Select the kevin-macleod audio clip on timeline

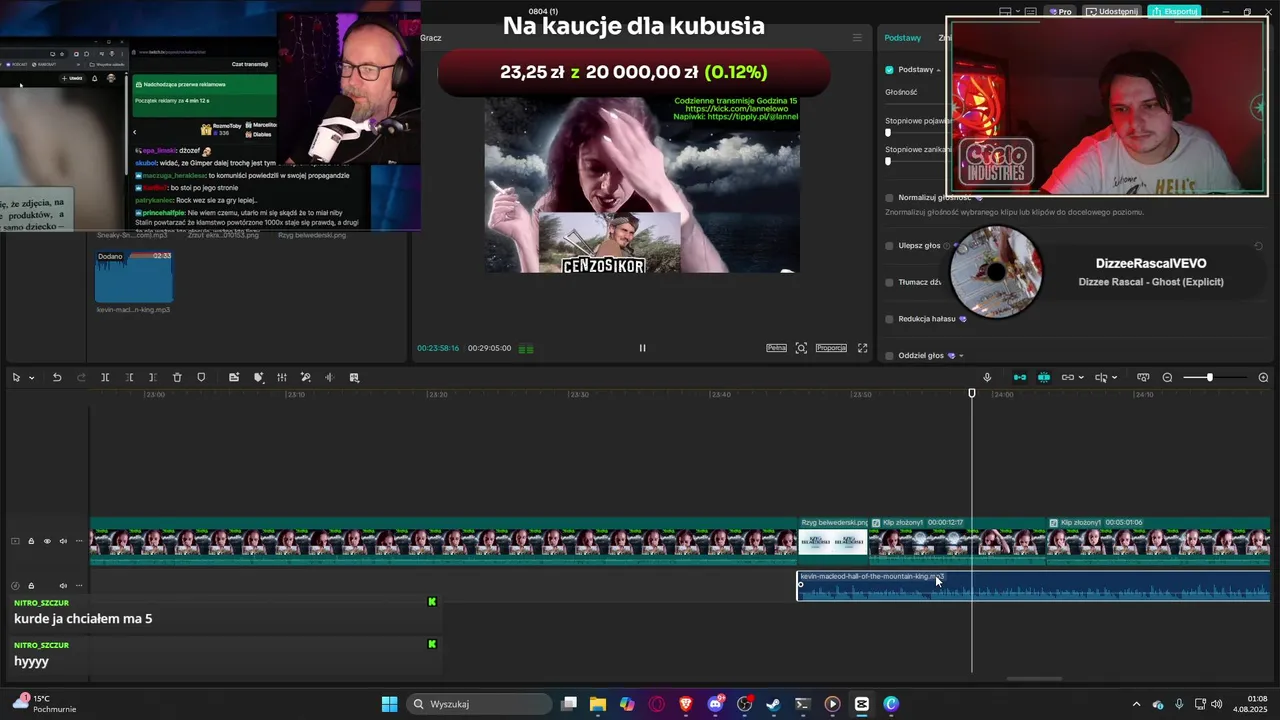tap(1033, 586)
